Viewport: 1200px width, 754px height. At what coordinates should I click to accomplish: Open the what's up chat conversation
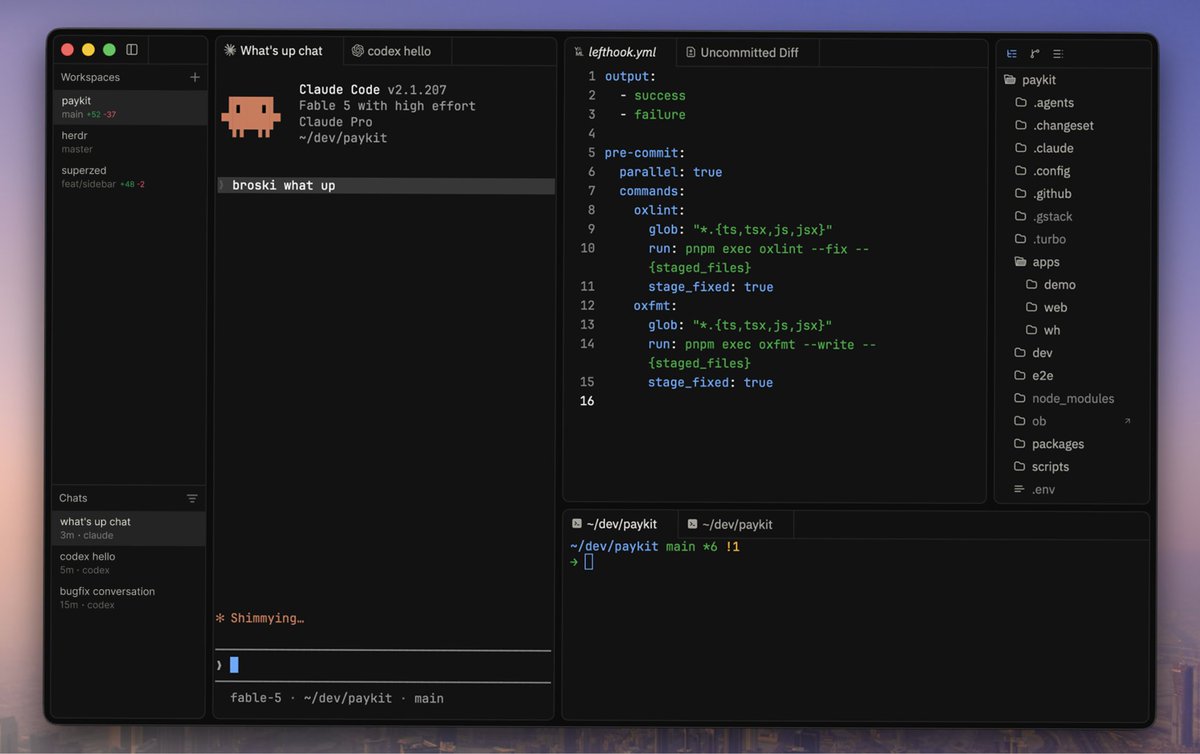click(x=129, y=528)
